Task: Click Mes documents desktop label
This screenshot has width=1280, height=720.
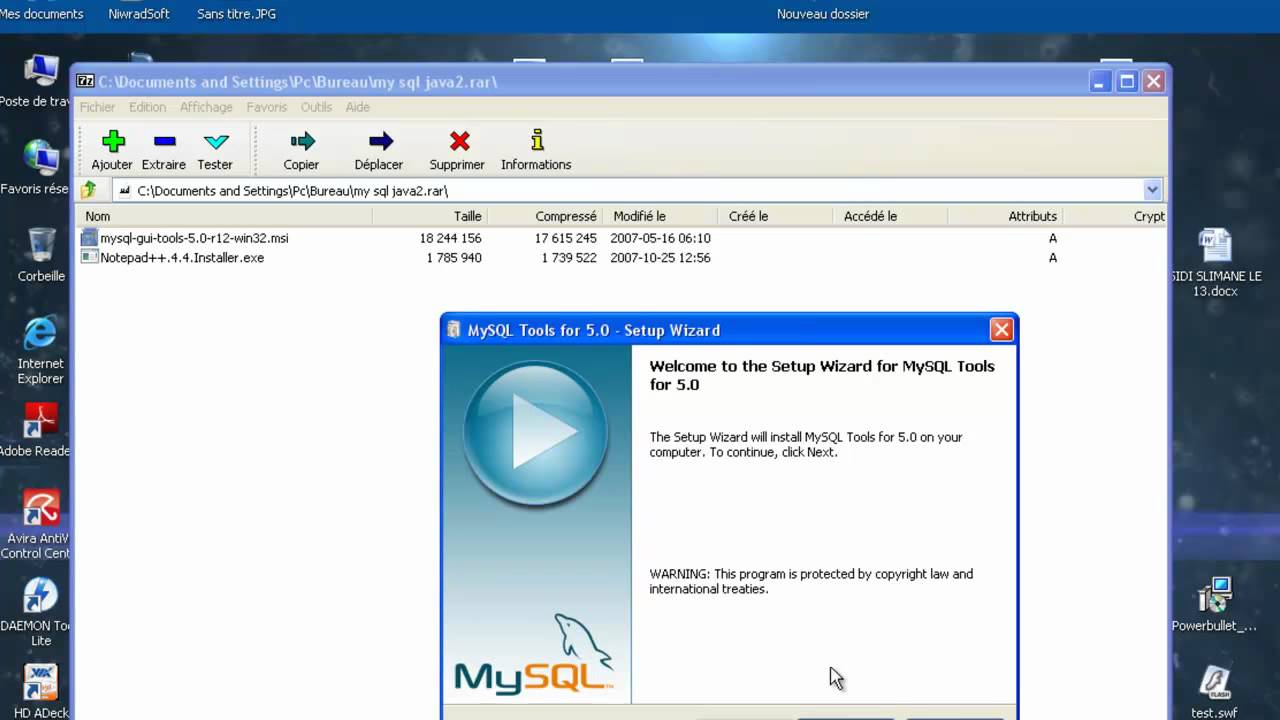Action: 42,14
